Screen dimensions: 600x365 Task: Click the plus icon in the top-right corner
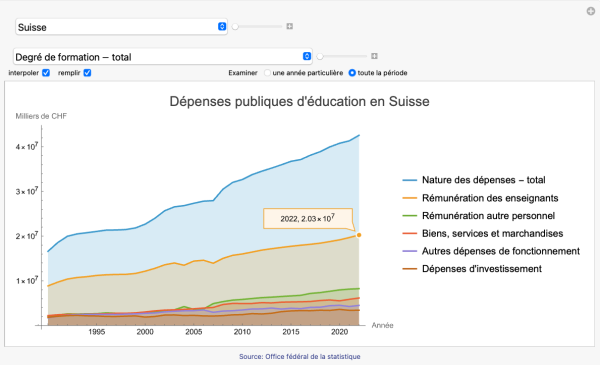pos(591,11)
